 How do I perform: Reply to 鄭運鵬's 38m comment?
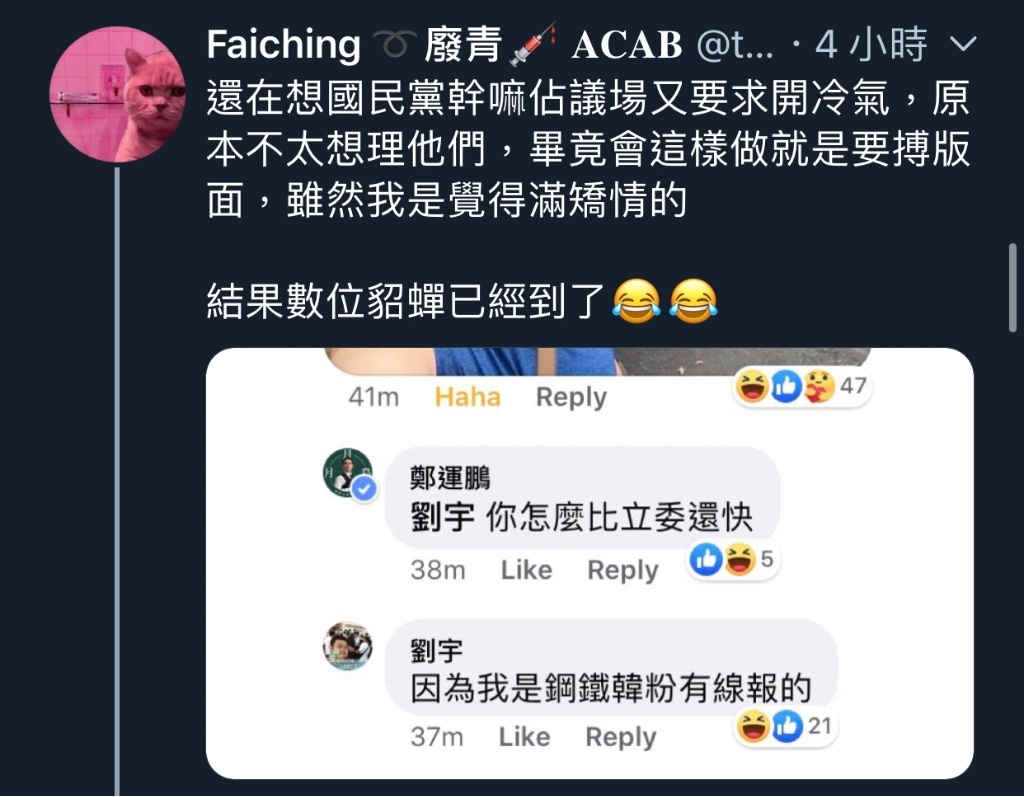coord(623,570)
